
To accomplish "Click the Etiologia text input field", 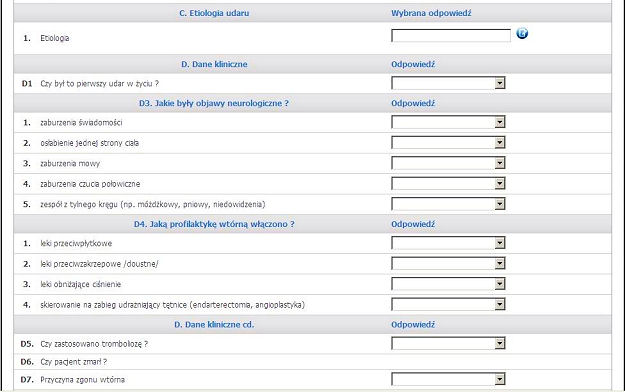I will pyautogui.click(x=451, y=35).
